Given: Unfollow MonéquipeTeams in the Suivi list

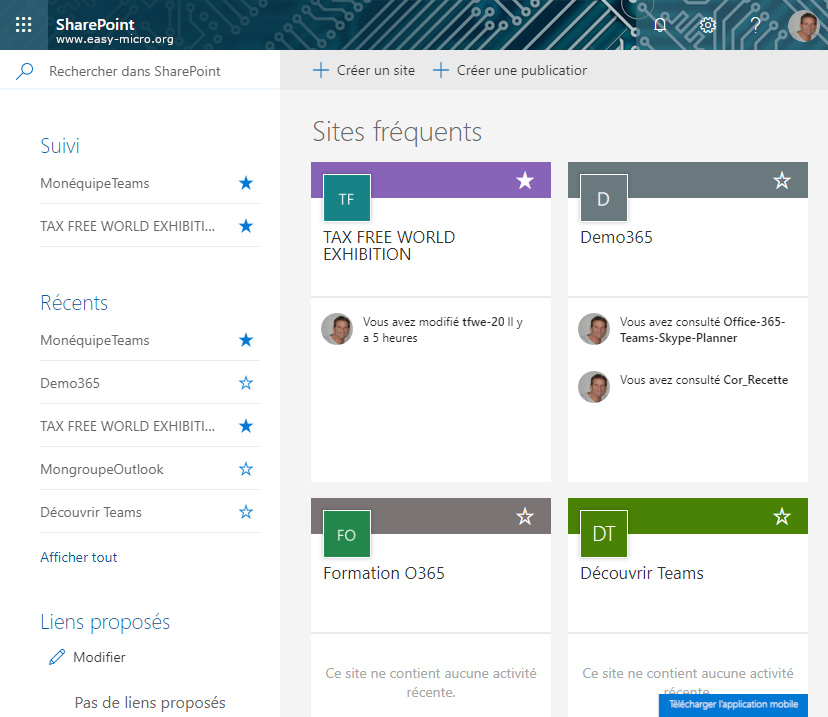Looking at the screenshot, I should coord(246,183).
